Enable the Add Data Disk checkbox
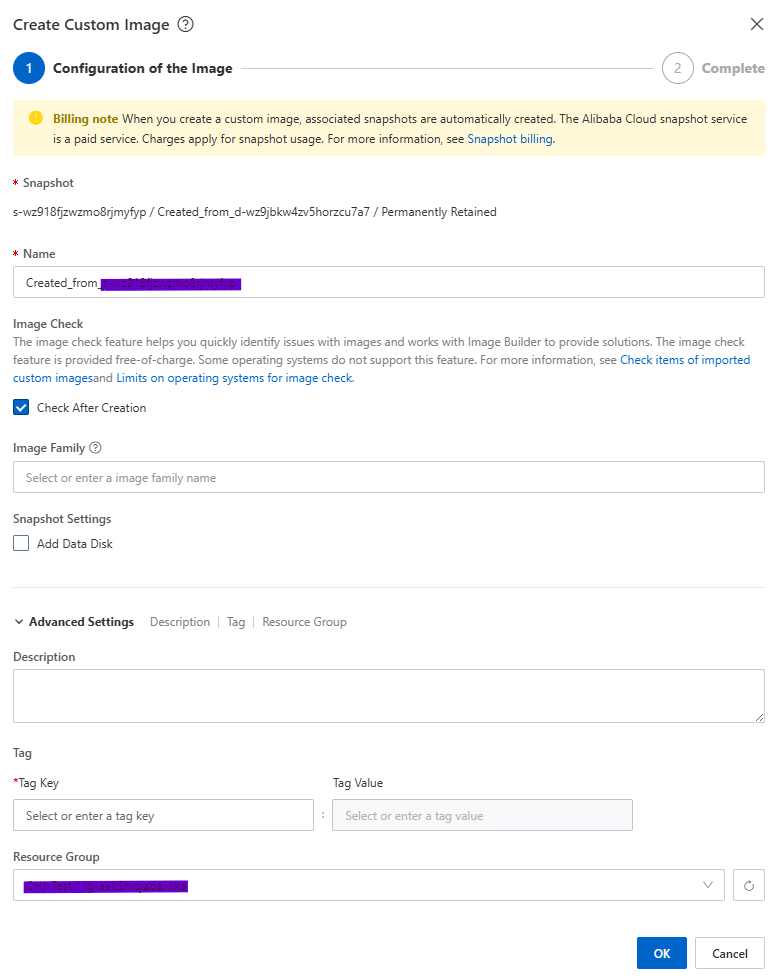 tap(22, 544)
